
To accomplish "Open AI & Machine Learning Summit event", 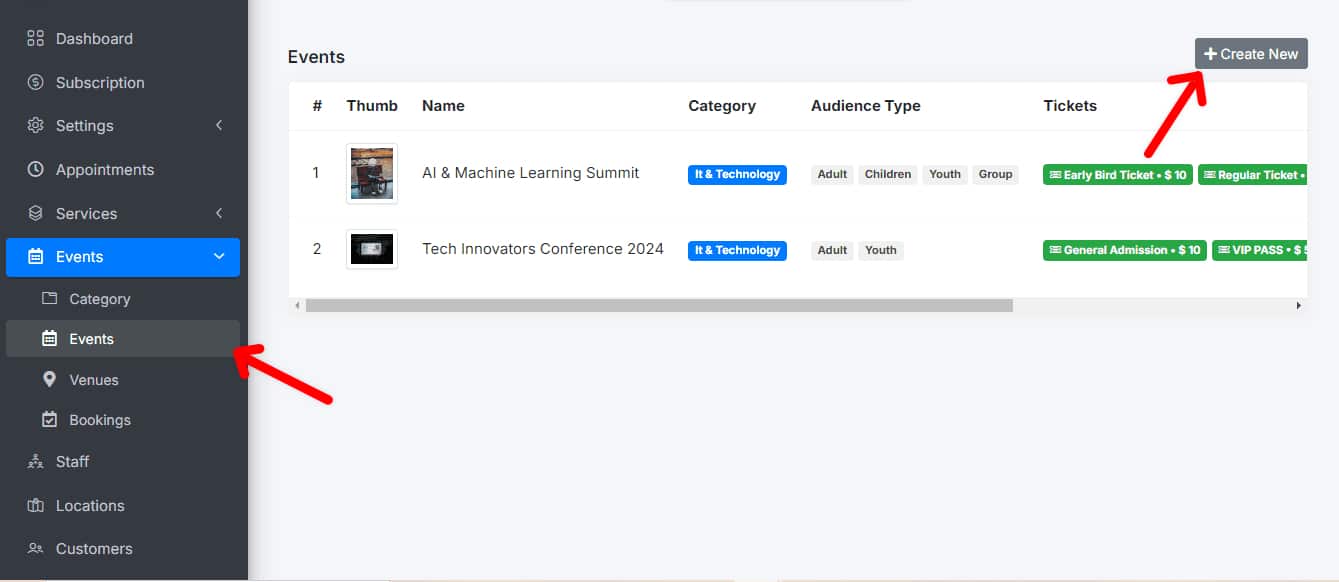I will pos(530,173).
